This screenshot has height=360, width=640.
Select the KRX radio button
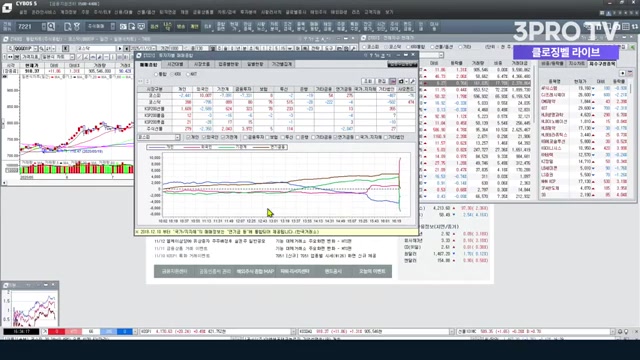point(173,74)
